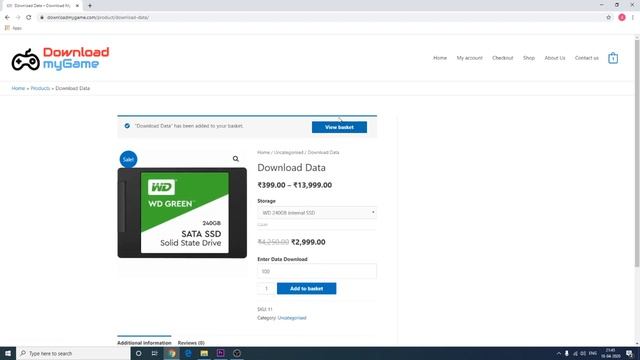Click Products in the top breadcrumb
Viewport: 640px width, 360px height.
40,88
